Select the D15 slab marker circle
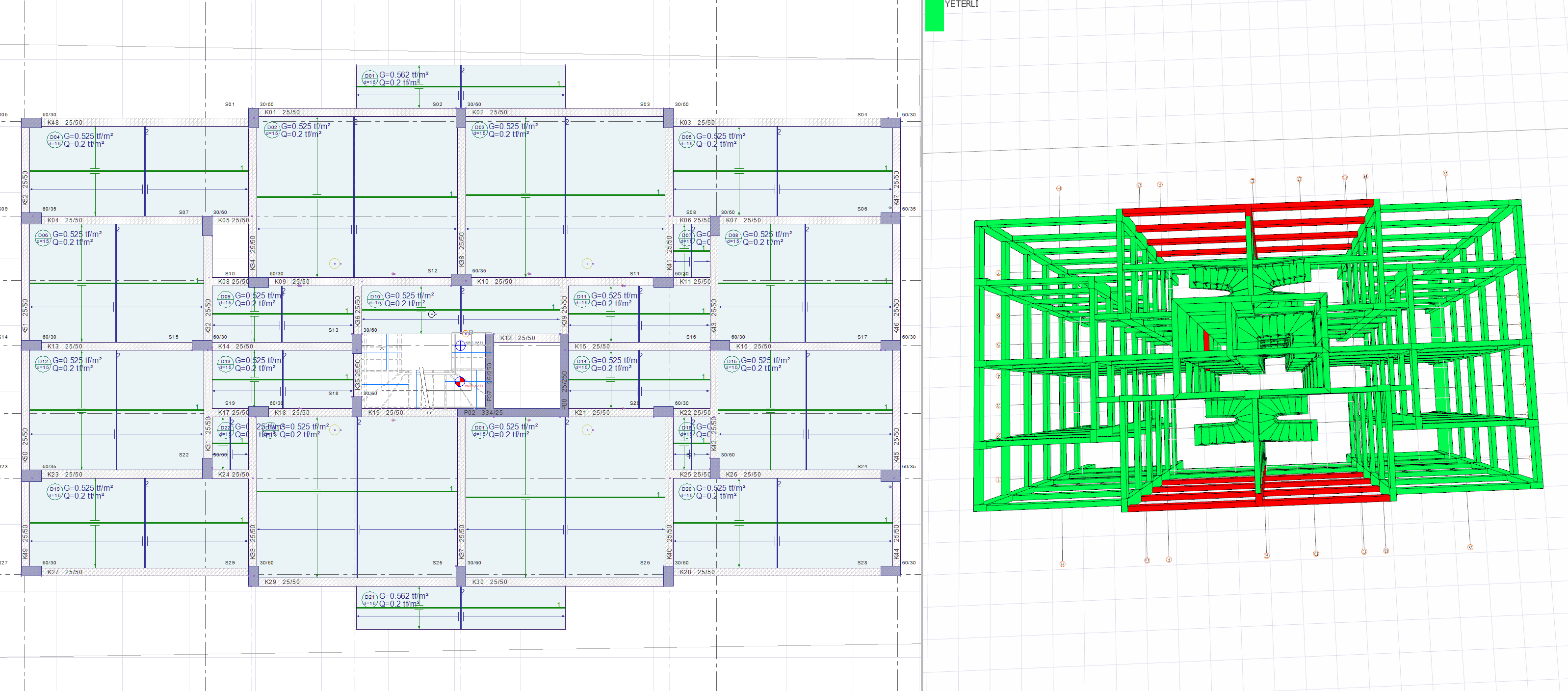 [732, 364]
